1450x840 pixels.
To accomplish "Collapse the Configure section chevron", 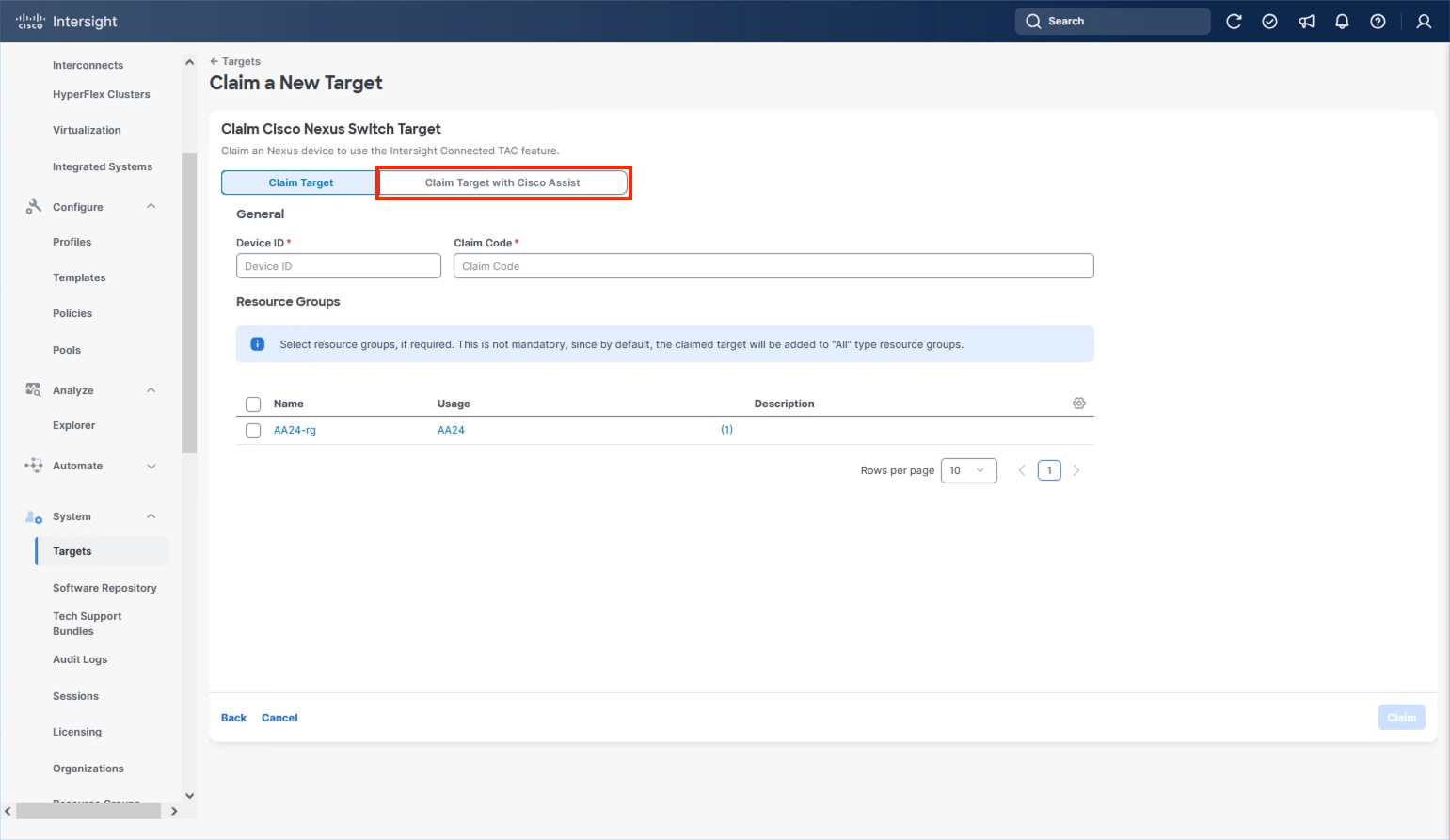I will point(151,206).
